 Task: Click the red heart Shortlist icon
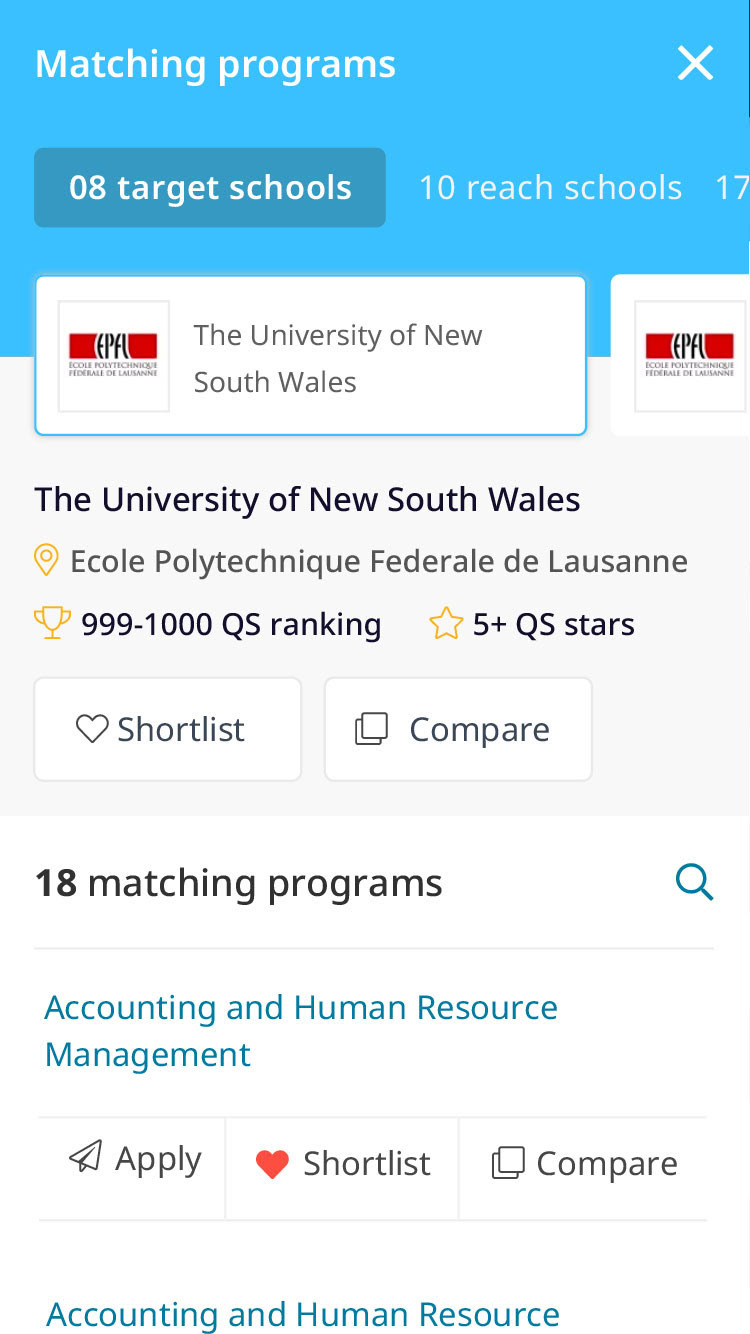[x=272, y=1164]
